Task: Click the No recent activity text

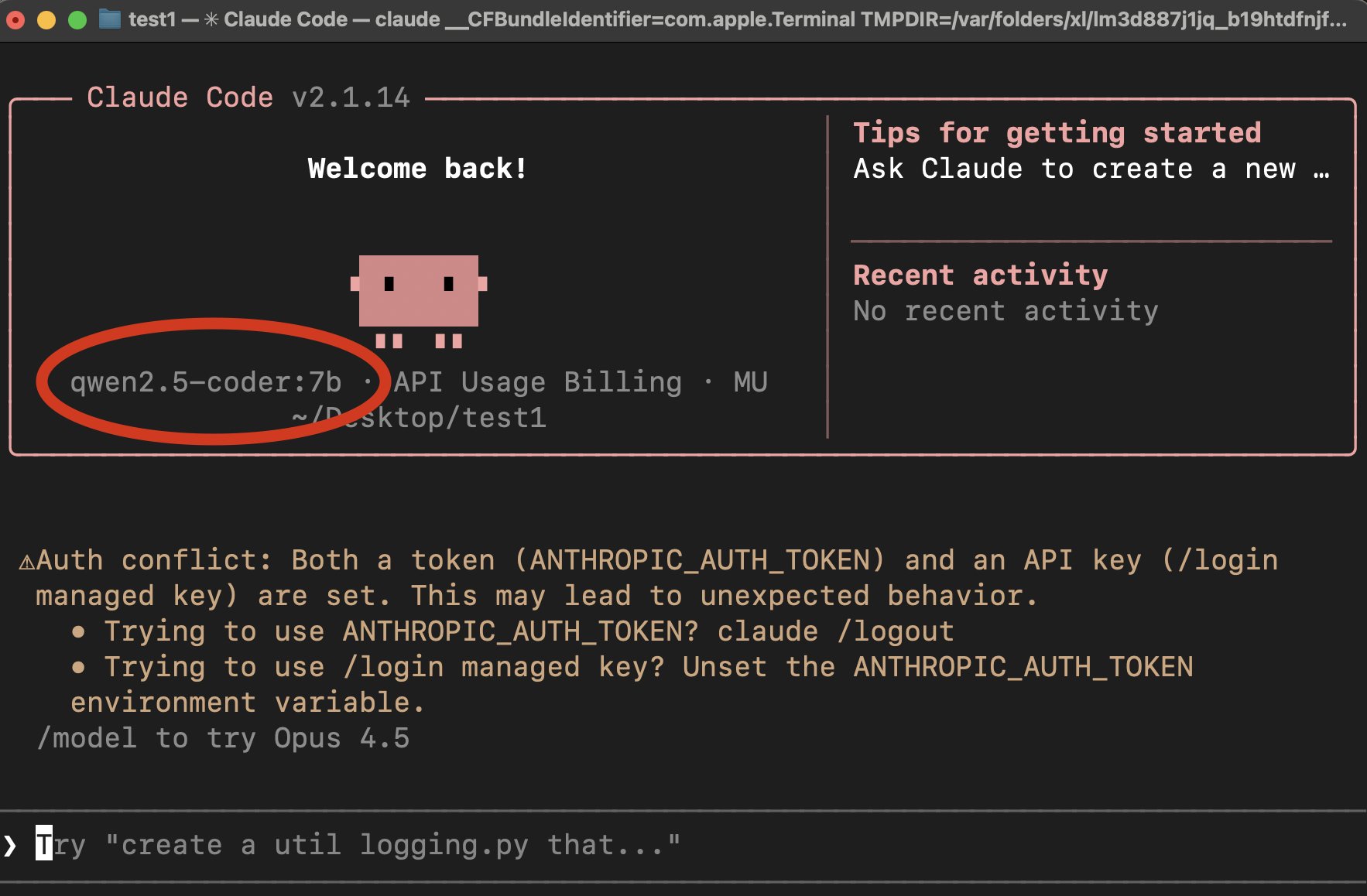Action: coord(1006,311)
